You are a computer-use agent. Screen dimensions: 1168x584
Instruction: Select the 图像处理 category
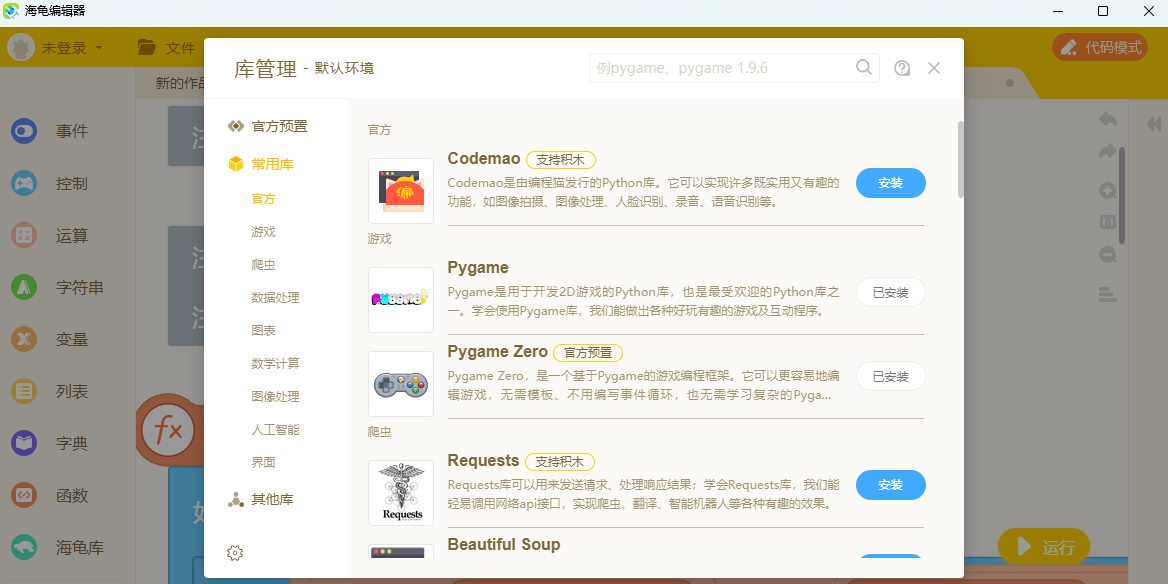tap(276, 397)
